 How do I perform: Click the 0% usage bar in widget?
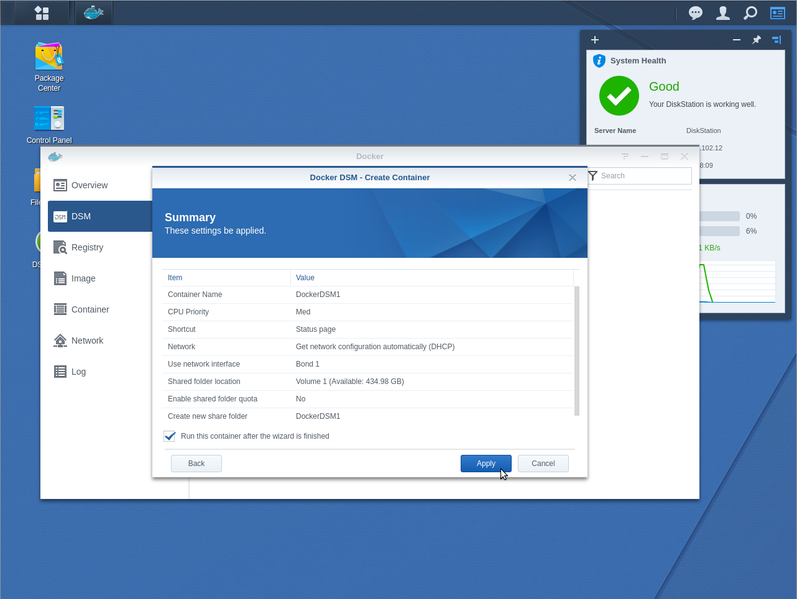pyautogui.click(x=719, y=216)
